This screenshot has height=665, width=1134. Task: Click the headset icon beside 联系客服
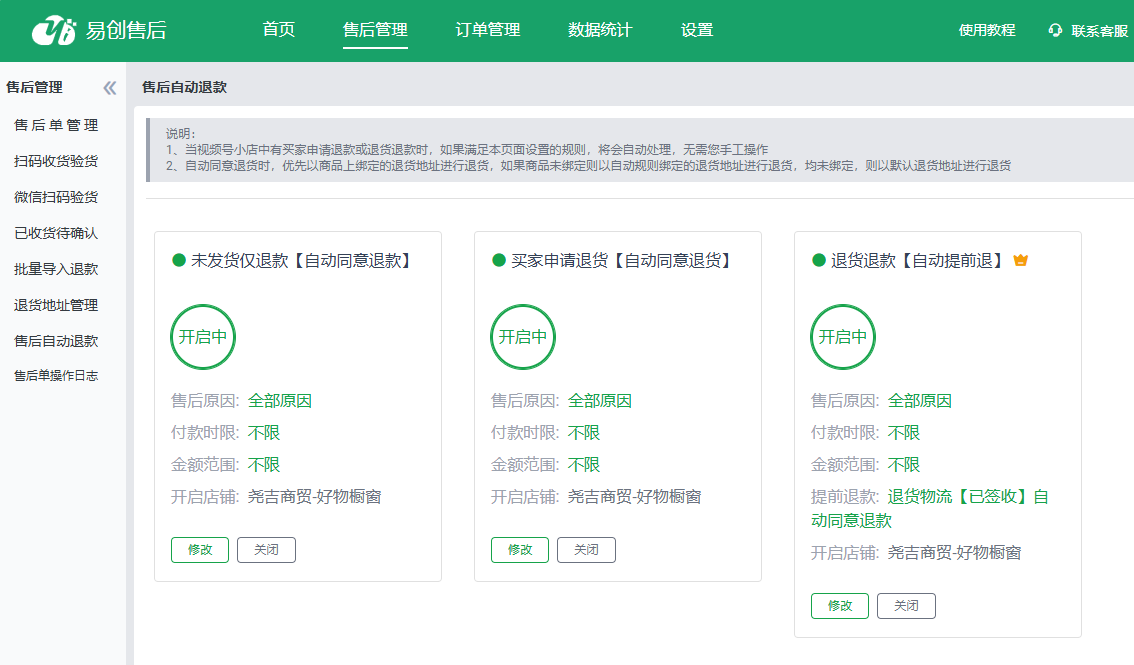[1055, 31]
